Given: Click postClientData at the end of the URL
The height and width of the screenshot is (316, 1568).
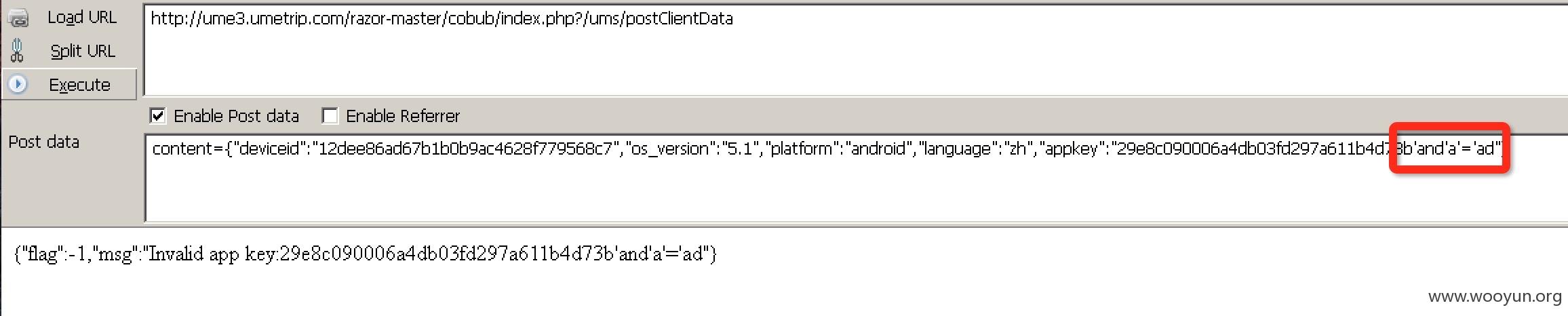Looking at the screenshot, I should coord(679,18).
